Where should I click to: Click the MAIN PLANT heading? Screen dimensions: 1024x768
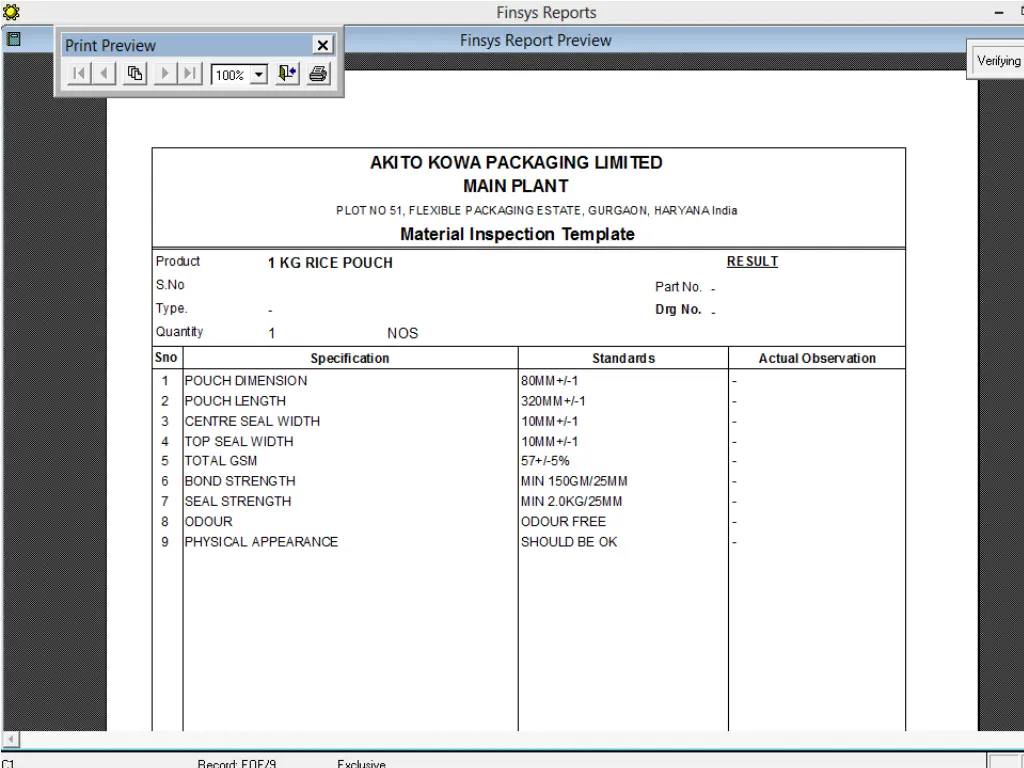pyautogui.click(x=516, y=186)
